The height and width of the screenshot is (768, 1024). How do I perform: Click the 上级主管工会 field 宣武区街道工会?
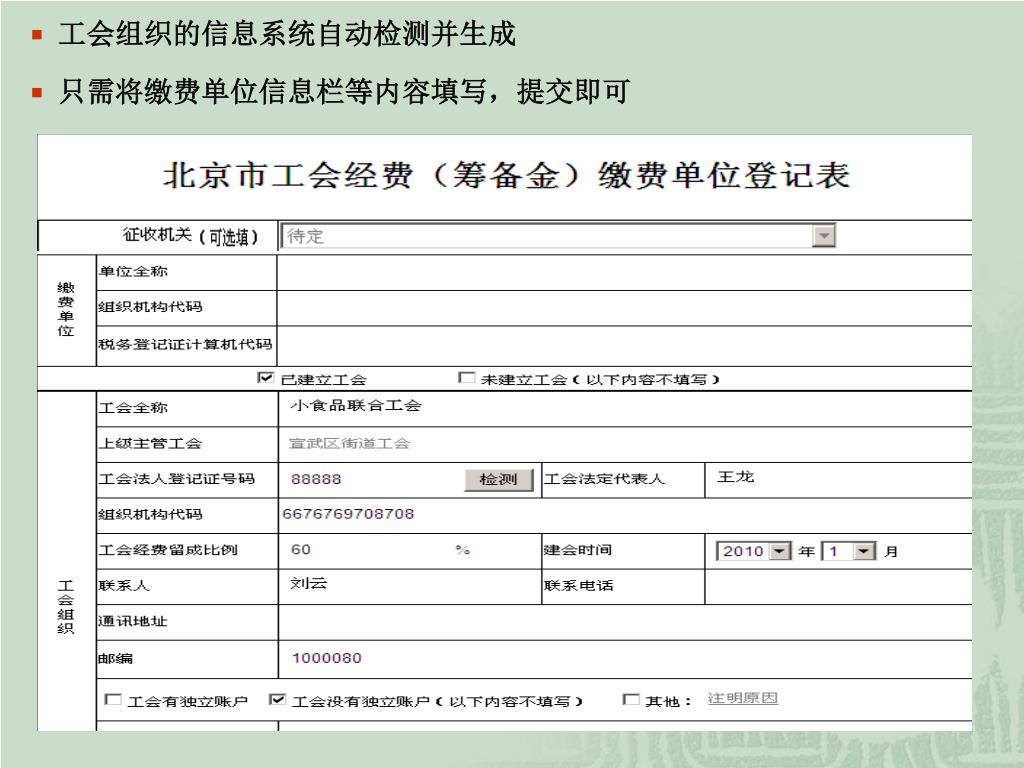625,444
